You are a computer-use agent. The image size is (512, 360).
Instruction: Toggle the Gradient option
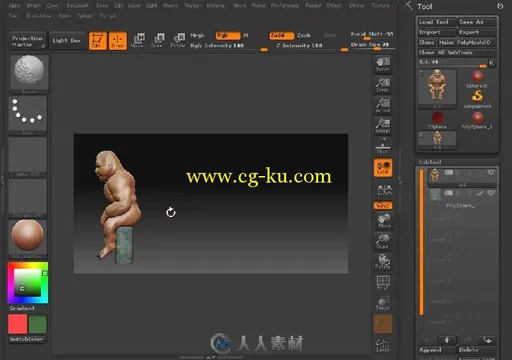[x=22, y=308]
